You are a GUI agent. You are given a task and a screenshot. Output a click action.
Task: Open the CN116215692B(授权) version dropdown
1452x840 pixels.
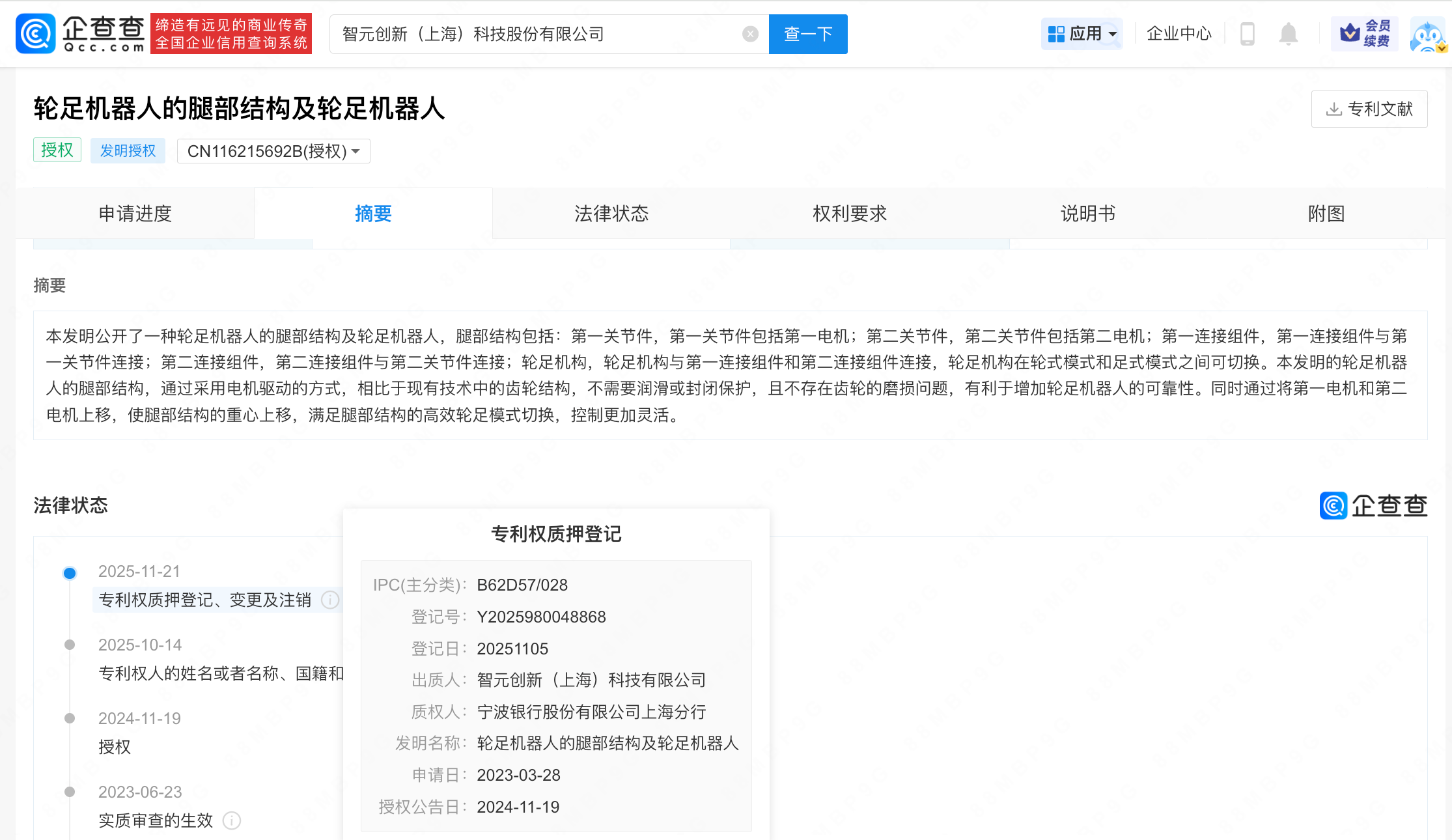tap(273, 151)
